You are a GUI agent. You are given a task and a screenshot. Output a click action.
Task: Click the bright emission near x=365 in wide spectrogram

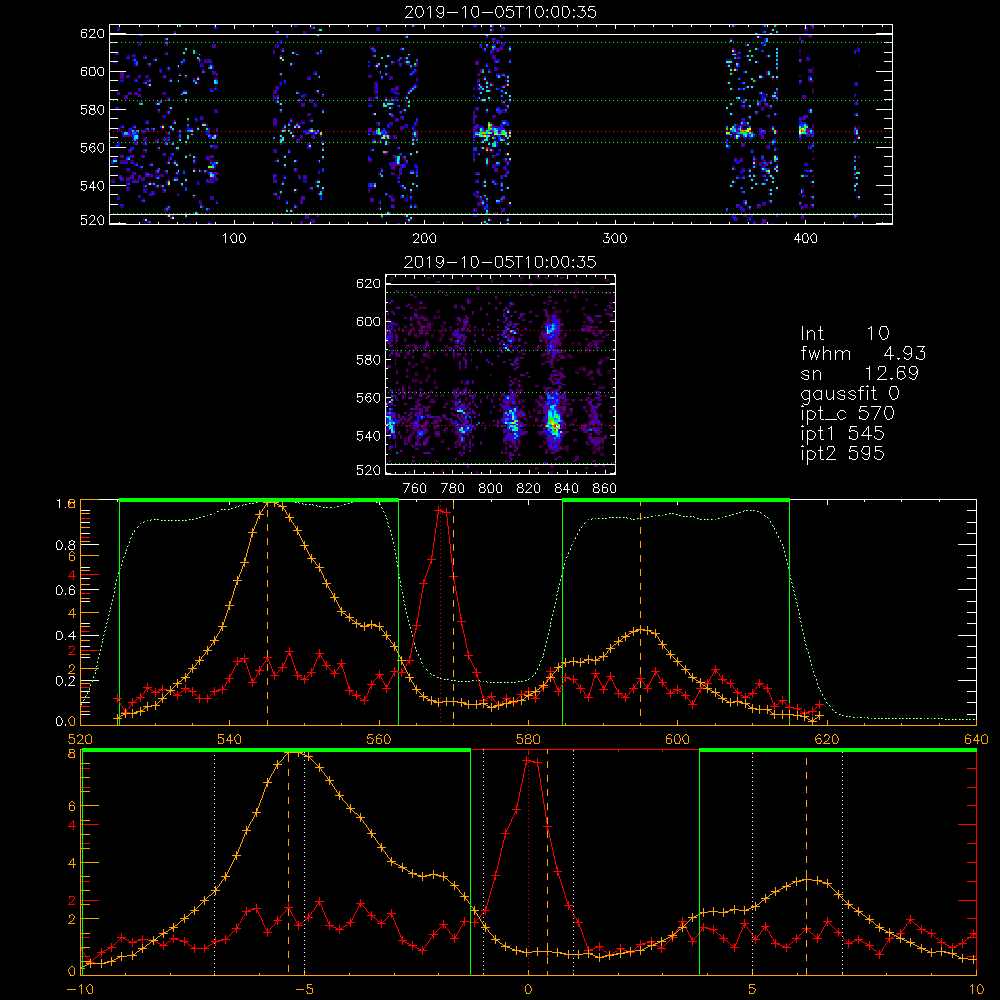740,132
